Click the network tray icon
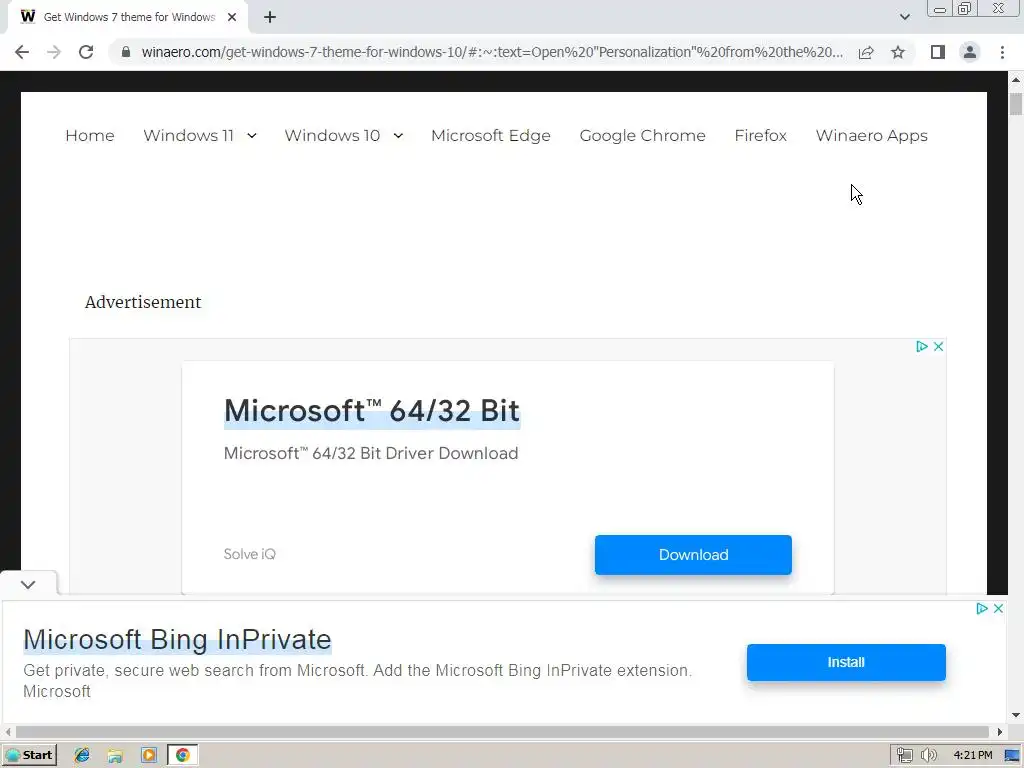This screenshot has height=768, width=1024. (904, 756)
